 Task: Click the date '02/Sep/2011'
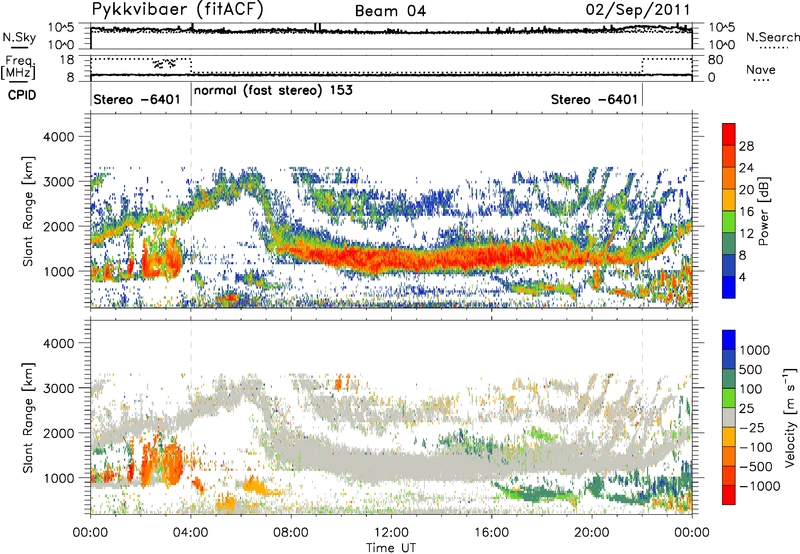[638, 10]
